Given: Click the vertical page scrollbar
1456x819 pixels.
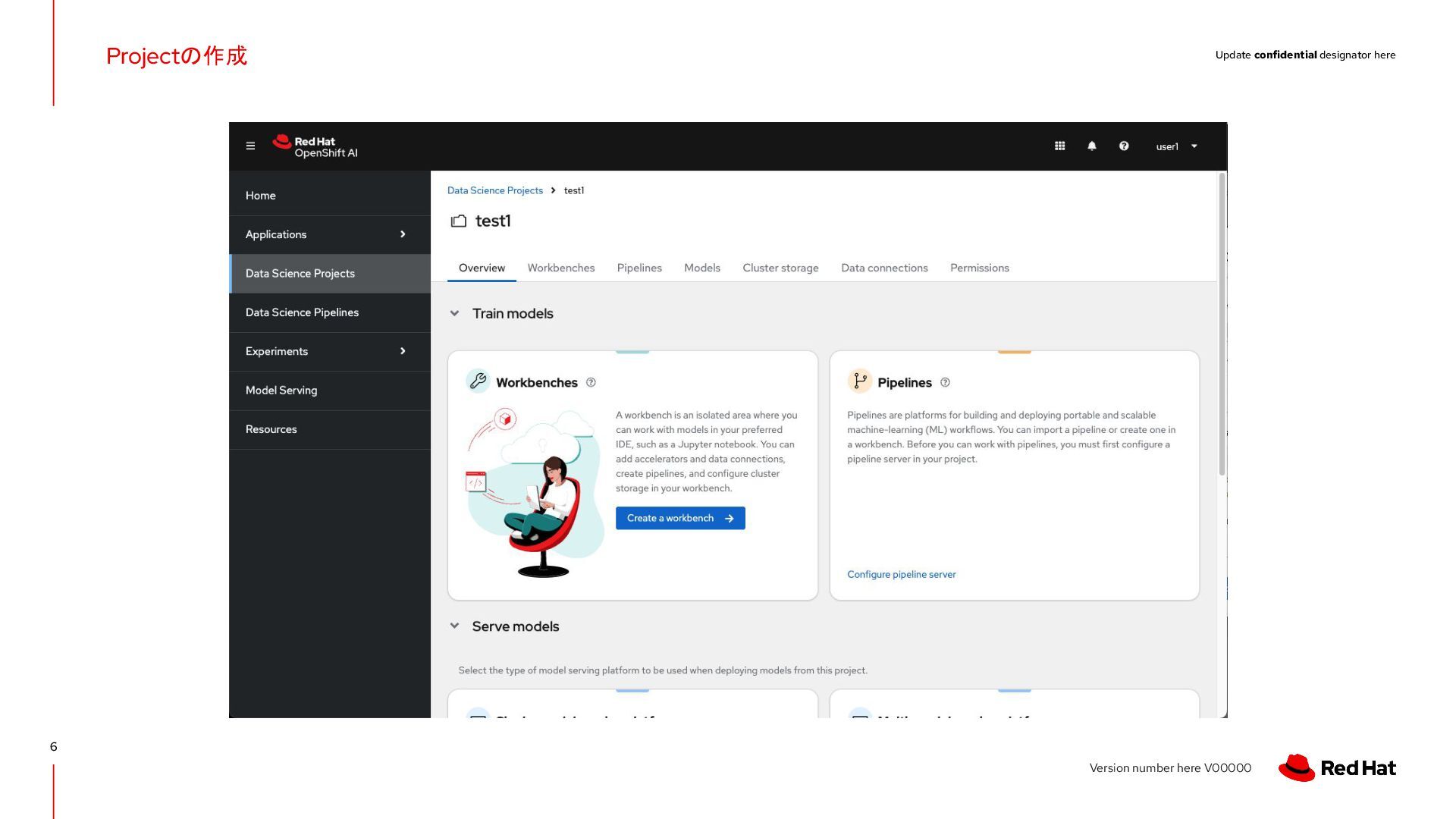Looking at the screenshot, I should (x=1222, y=326).
